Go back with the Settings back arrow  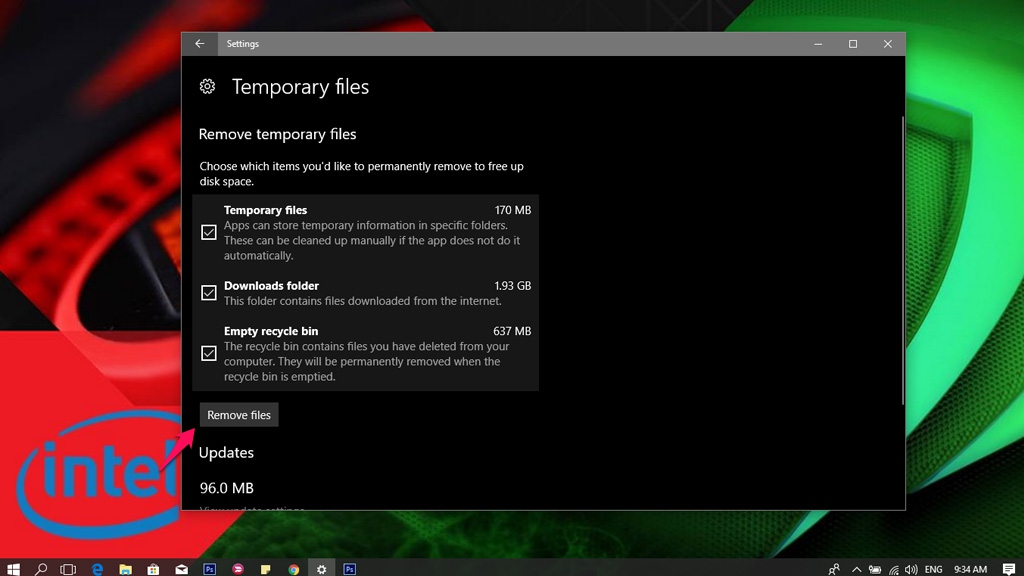tap(199, 44)
